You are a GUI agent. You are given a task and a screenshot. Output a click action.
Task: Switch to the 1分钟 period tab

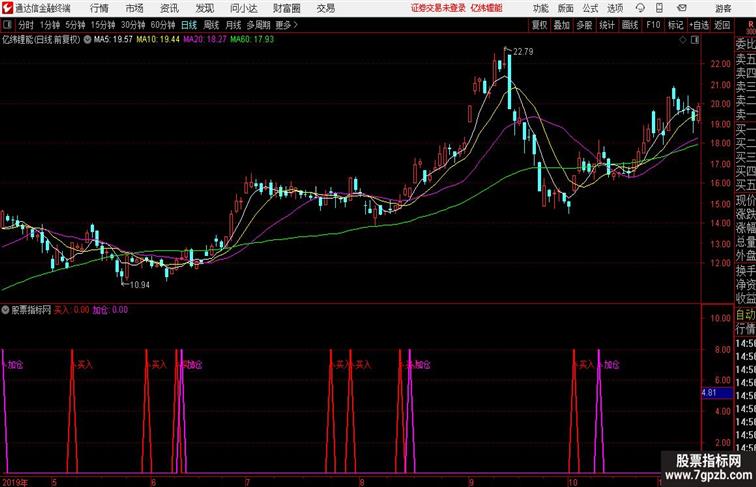[50, 25]
